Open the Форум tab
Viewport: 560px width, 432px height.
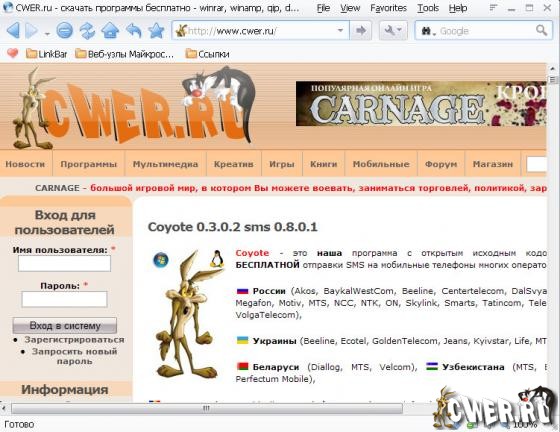tap(441, 164)
